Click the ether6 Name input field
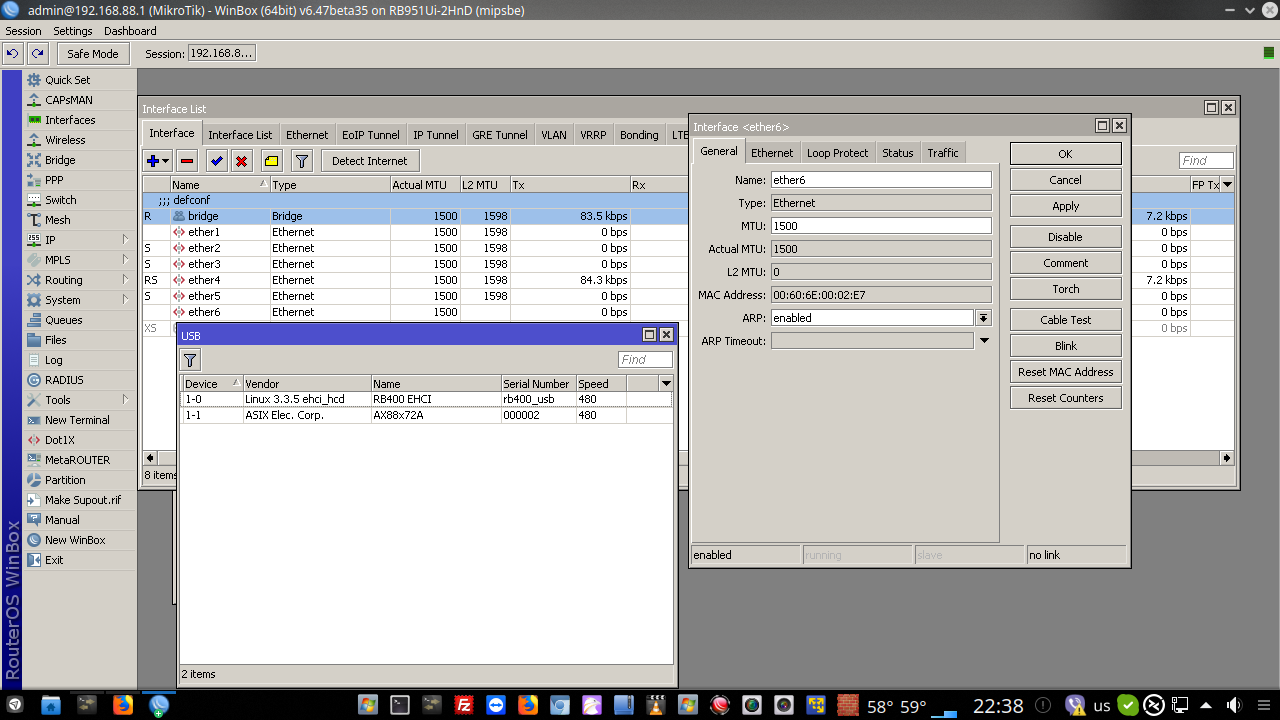Image resolution: width=1280 pixels, height=720 pixels. point(881,180)
